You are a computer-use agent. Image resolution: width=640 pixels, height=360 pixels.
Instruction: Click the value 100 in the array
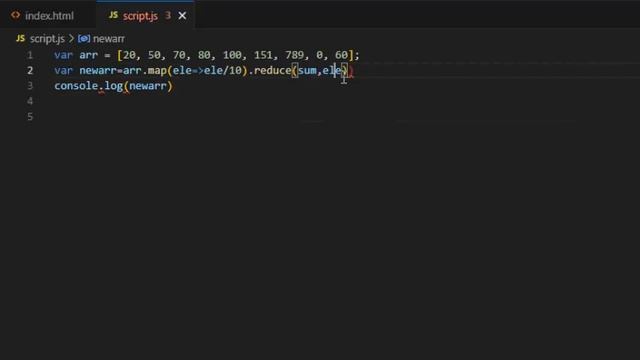232,55
